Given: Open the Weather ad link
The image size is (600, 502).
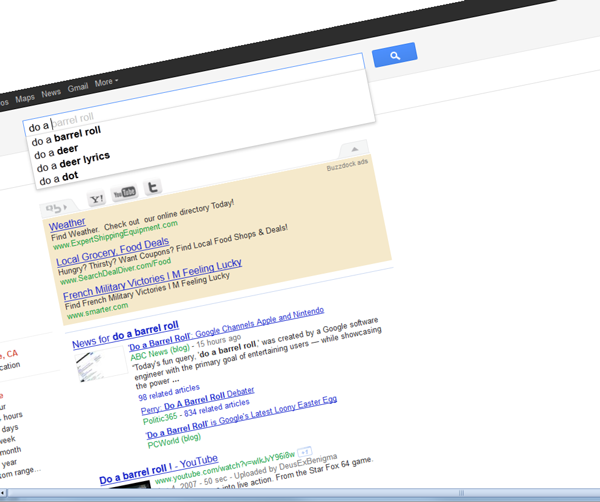Looking at the screenshot, I should [67, 224].
